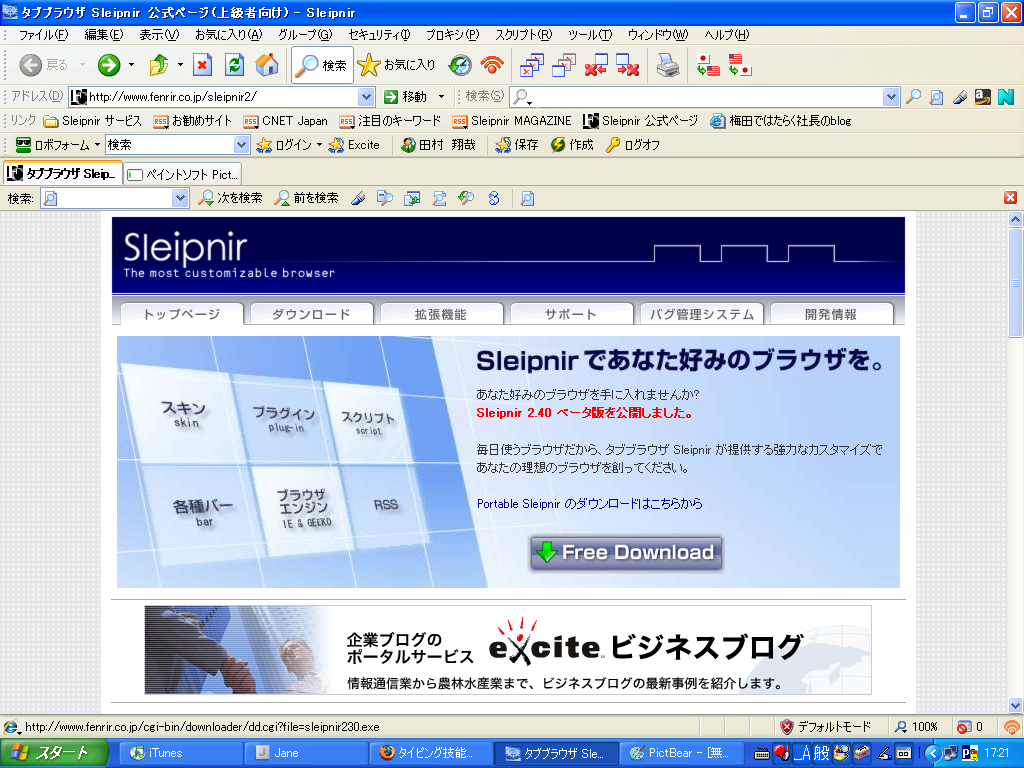The height and width of the screenshot is (768, 1024).
Task: Click the magnifier search icon right of search field
Action: click(x=914, y=97)
